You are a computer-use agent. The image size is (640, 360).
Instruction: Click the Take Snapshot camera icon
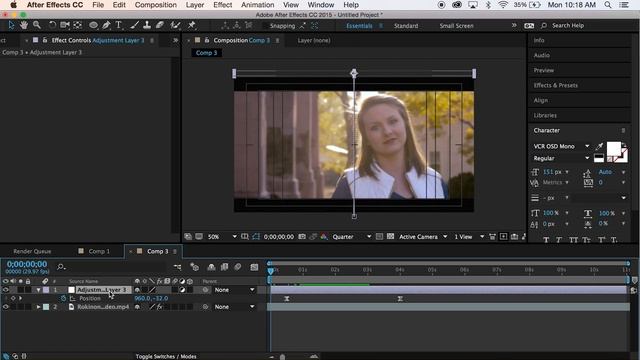302,237
